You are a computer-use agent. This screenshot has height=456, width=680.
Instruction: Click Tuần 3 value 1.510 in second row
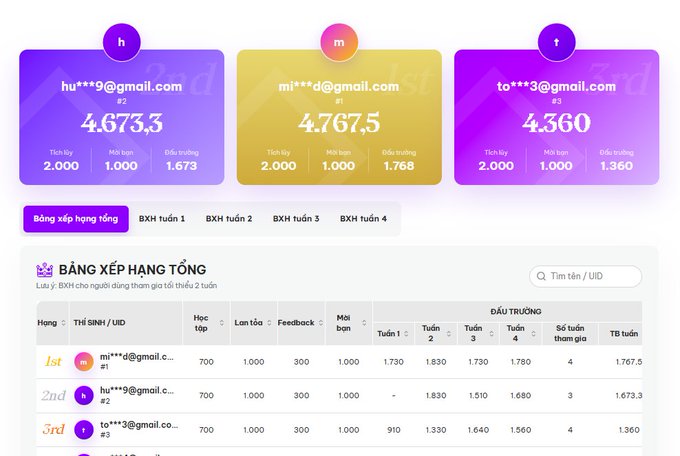pos(478,396)
